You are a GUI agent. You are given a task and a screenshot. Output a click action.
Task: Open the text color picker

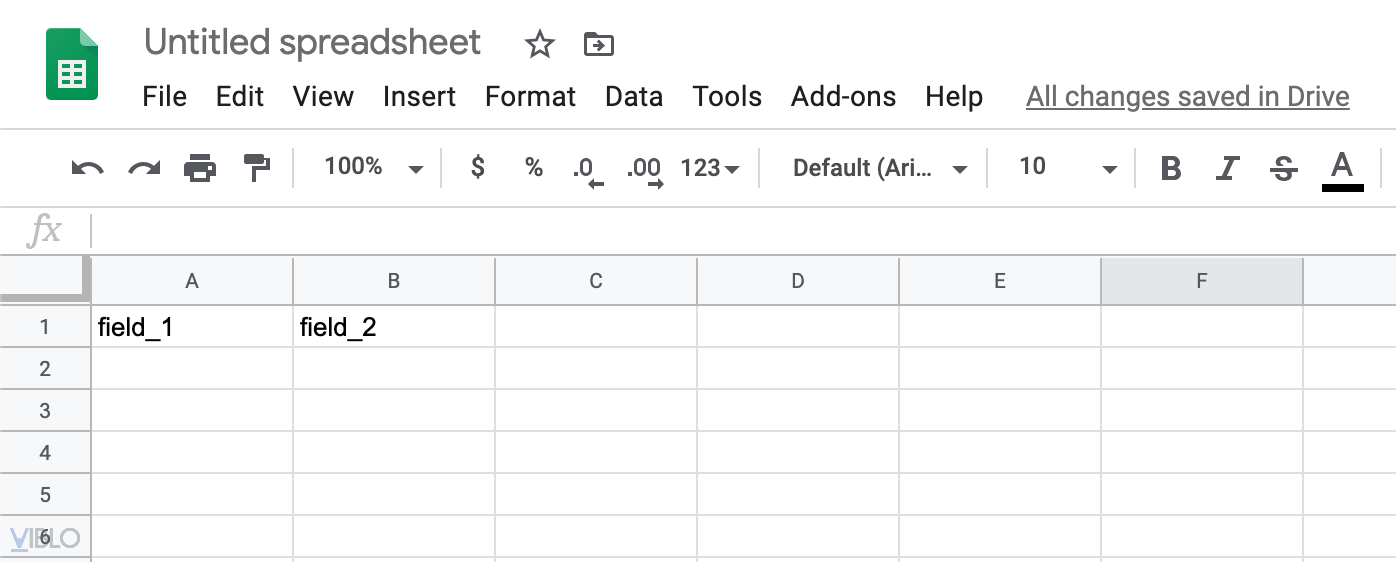pyautogui.click(x=1342, y=168)
